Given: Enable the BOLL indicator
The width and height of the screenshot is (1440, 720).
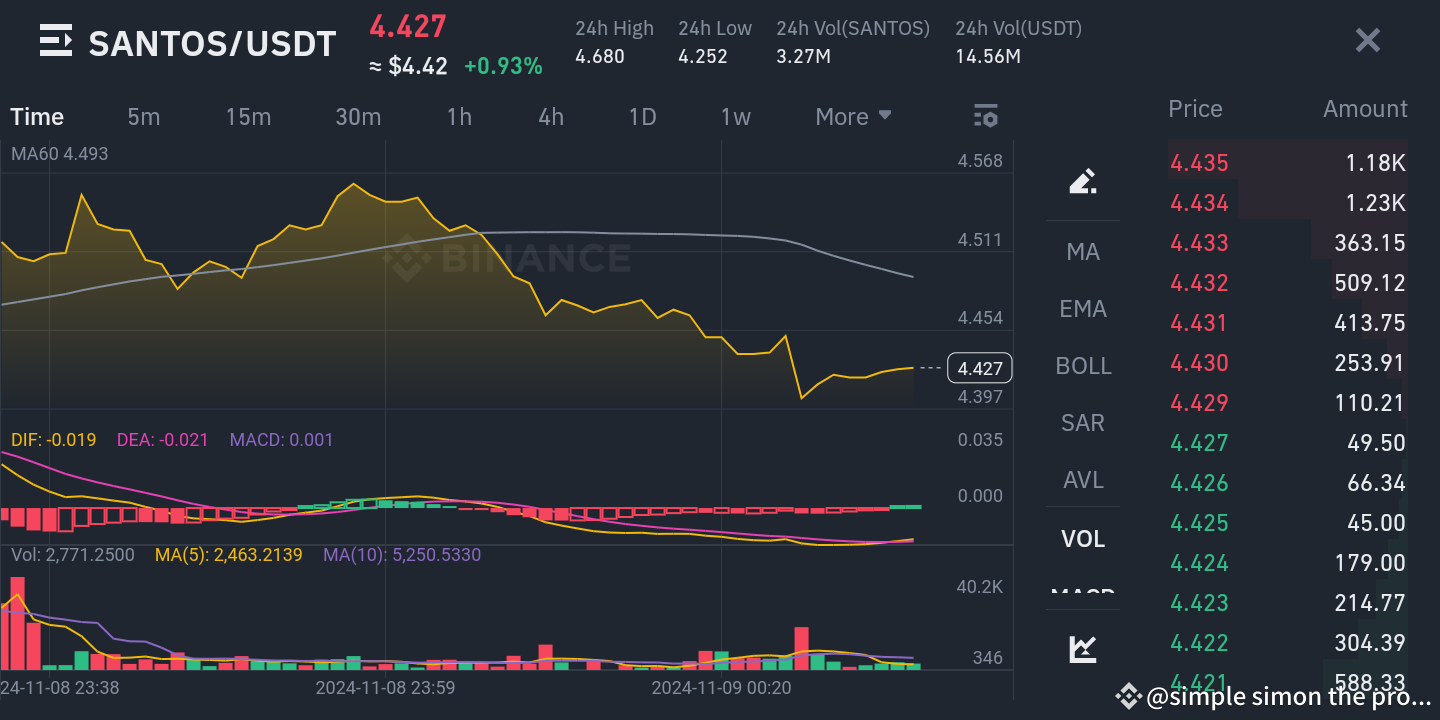Looking at the screenshot, I should (1083, 366).
